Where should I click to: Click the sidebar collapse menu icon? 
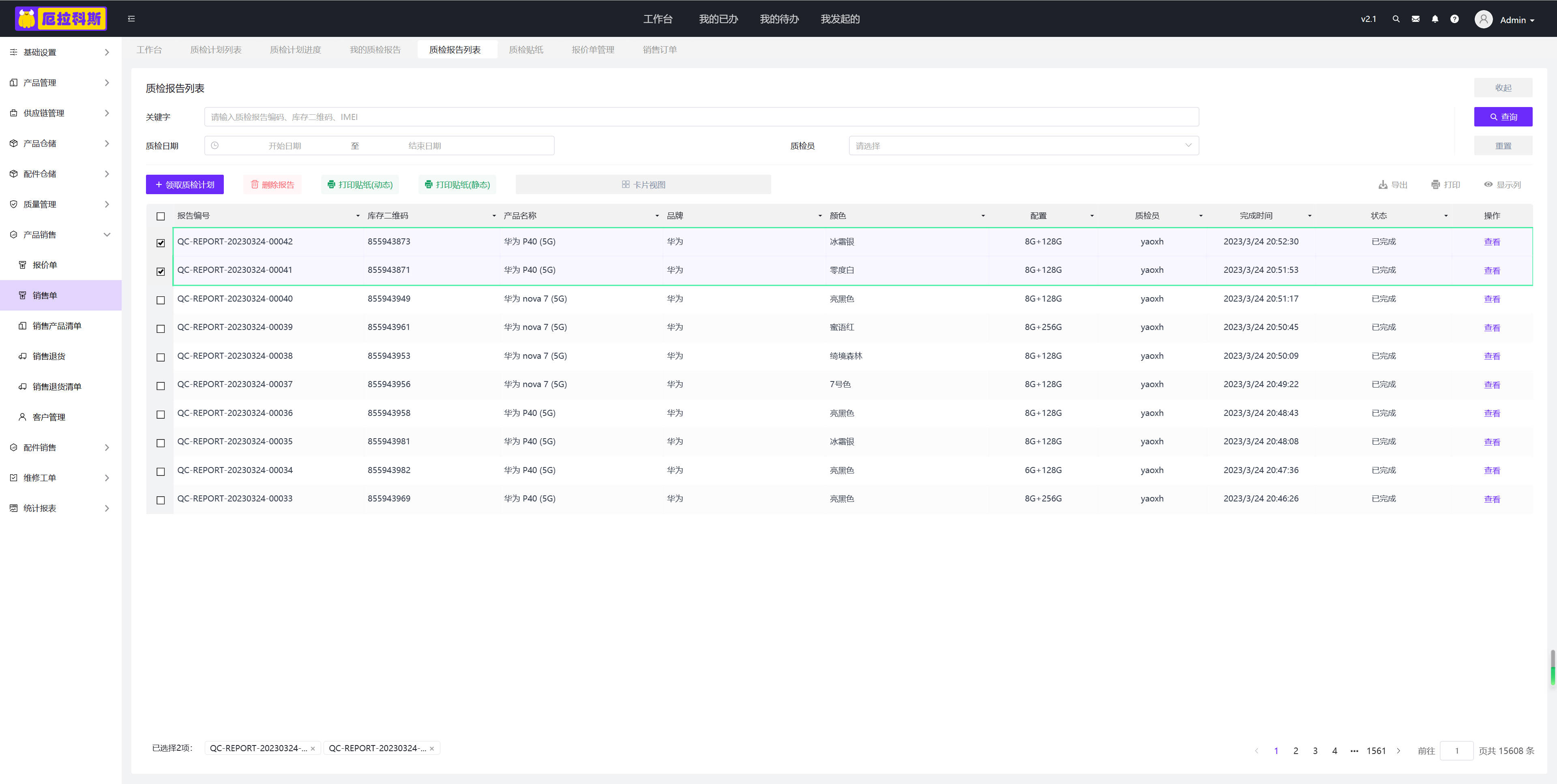click(131, 19)
